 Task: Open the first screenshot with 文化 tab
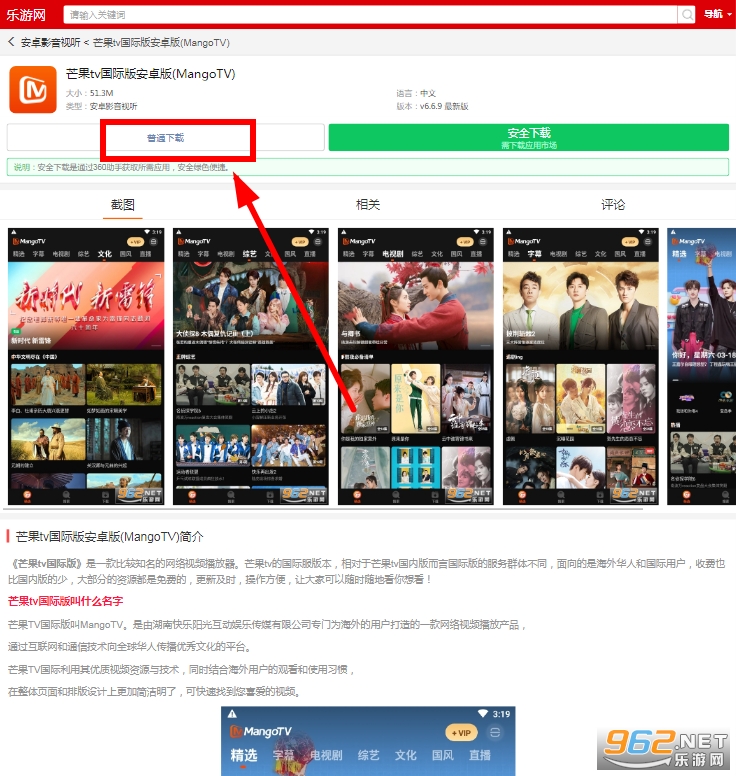pyautogui.click(x=86, y=366)
